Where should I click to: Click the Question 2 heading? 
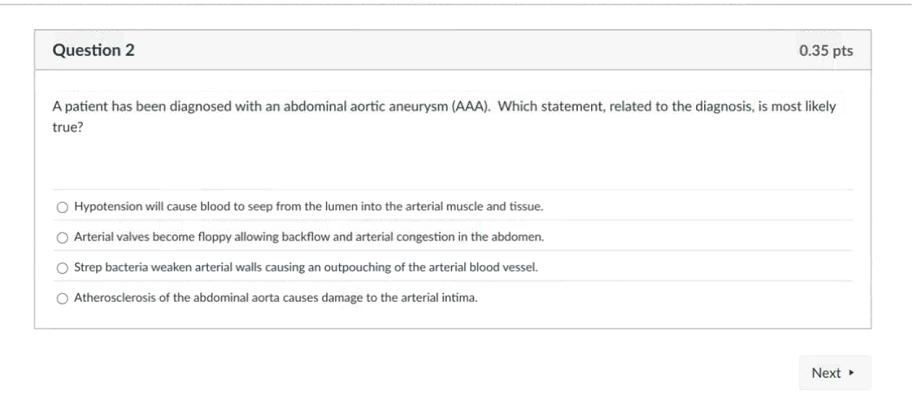93,51
